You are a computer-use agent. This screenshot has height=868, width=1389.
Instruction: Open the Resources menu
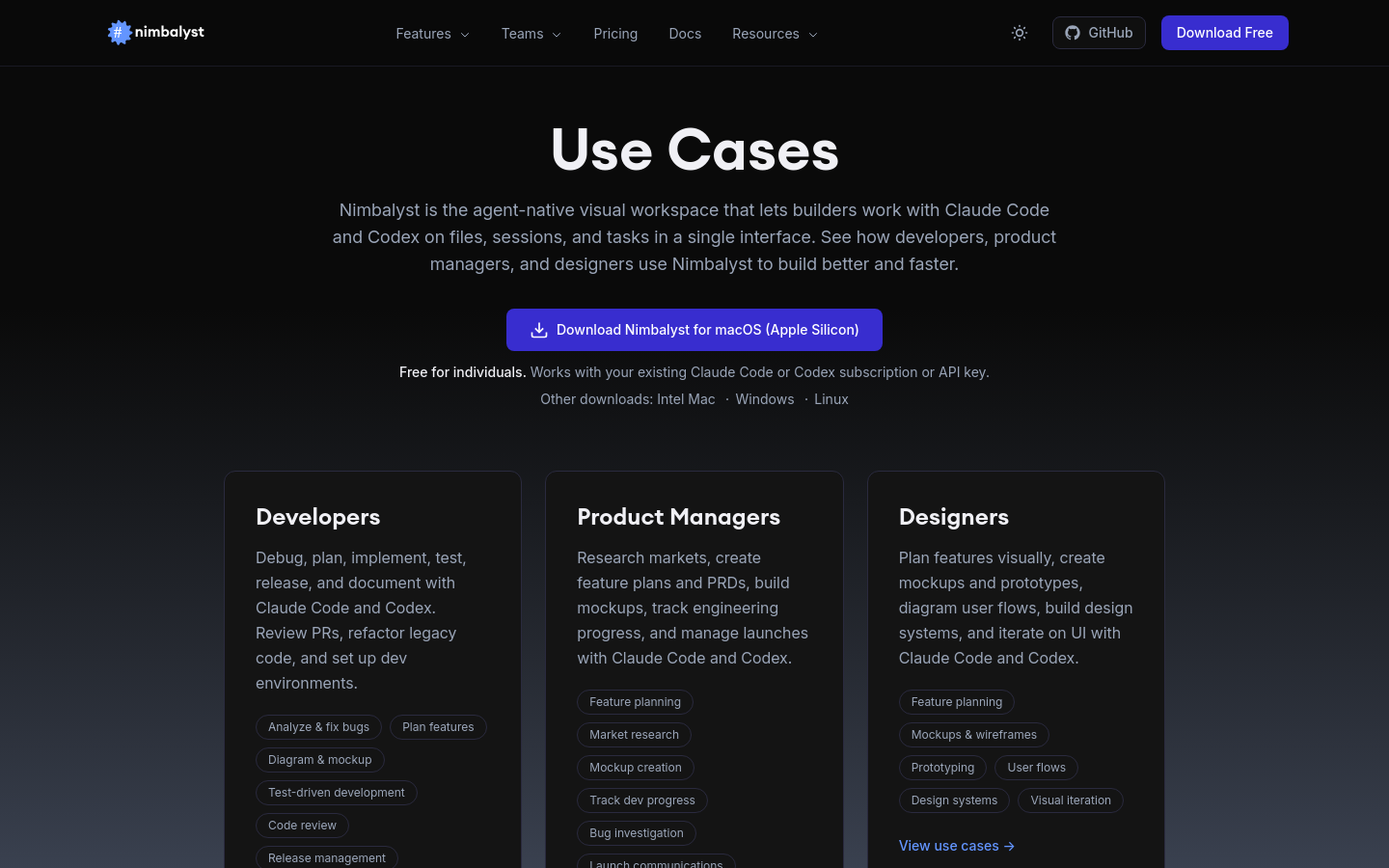pyautogui.click(x=775, y=34)
